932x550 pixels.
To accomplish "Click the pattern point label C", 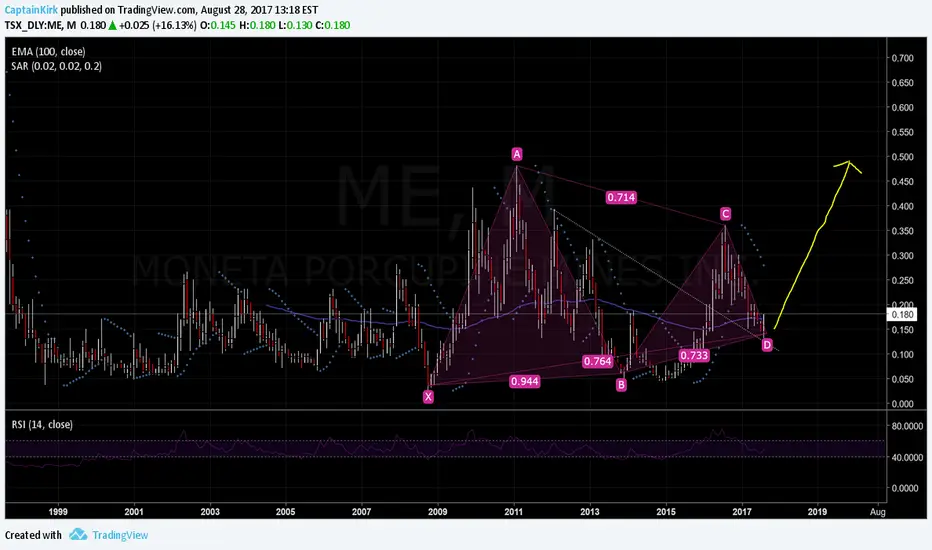I will click(725, 213).
